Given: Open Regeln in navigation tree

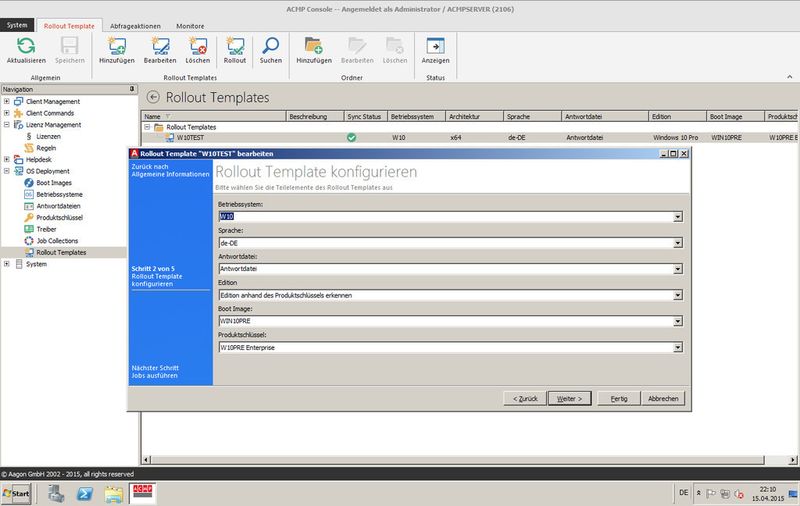Looking at the screenshot, I should pyautogui.click(x=46, y=148).
